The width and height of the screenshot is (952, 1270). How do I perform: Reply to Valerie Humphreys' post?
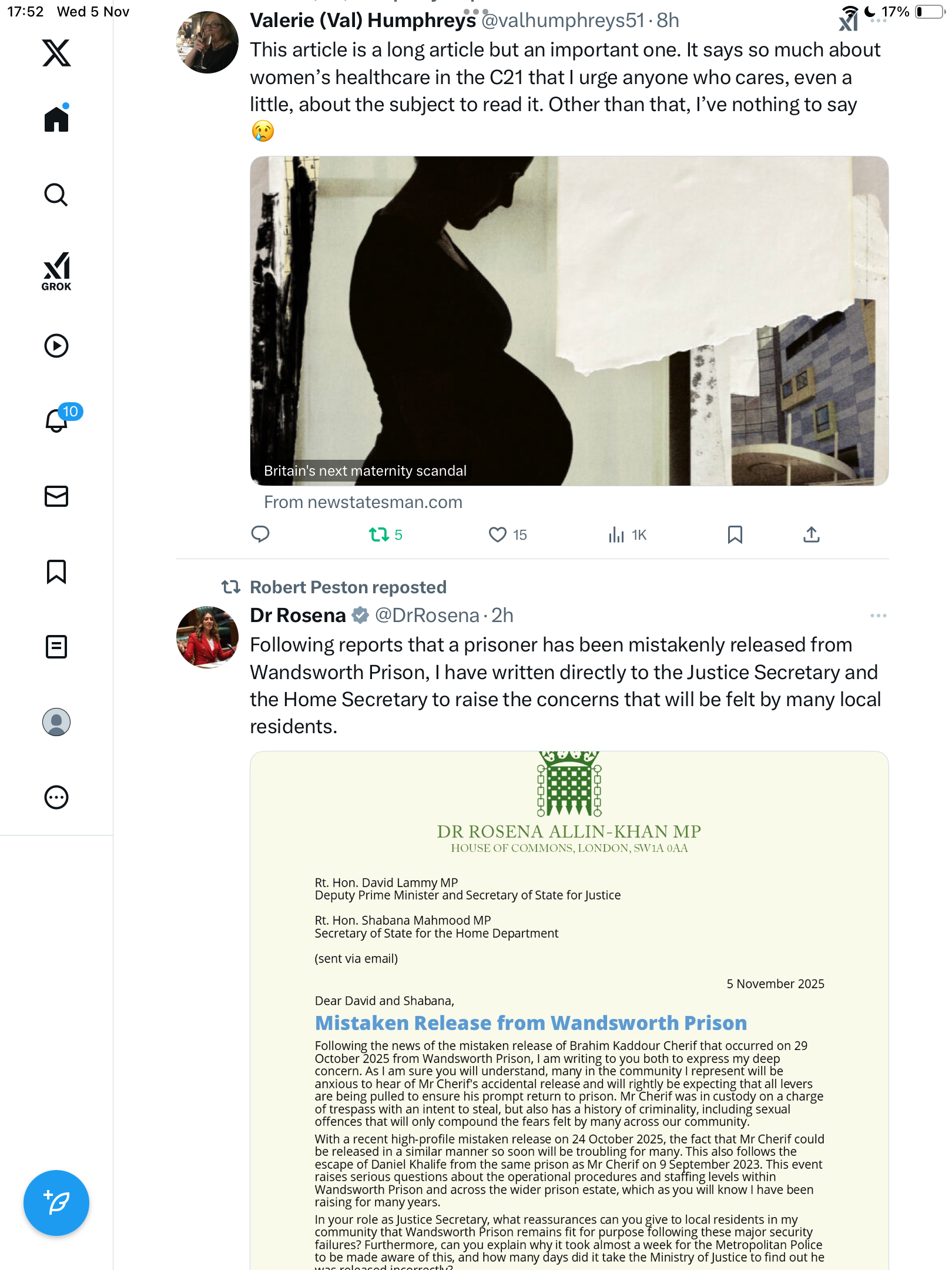tap(260, 534)
